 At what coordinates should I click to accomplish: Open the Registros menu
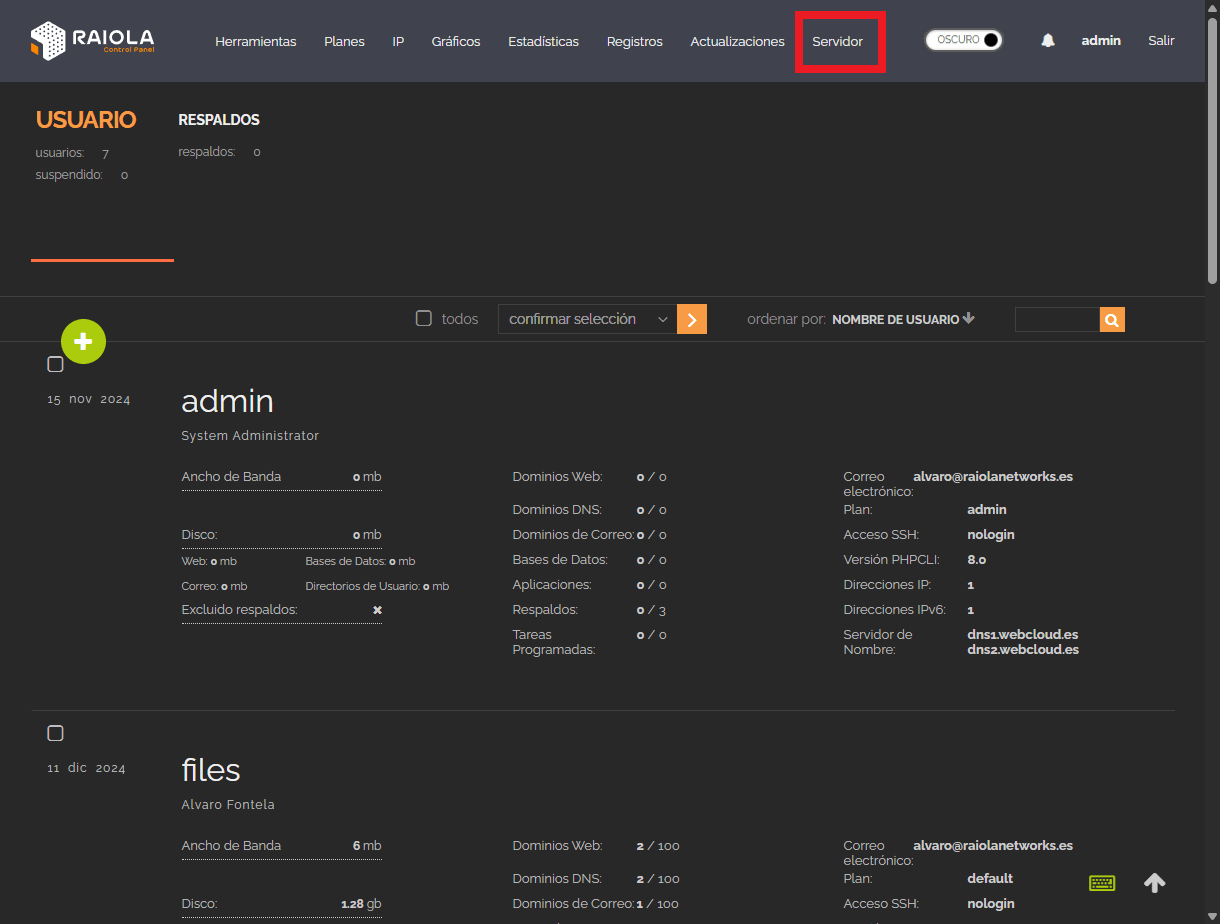[635, 41]
